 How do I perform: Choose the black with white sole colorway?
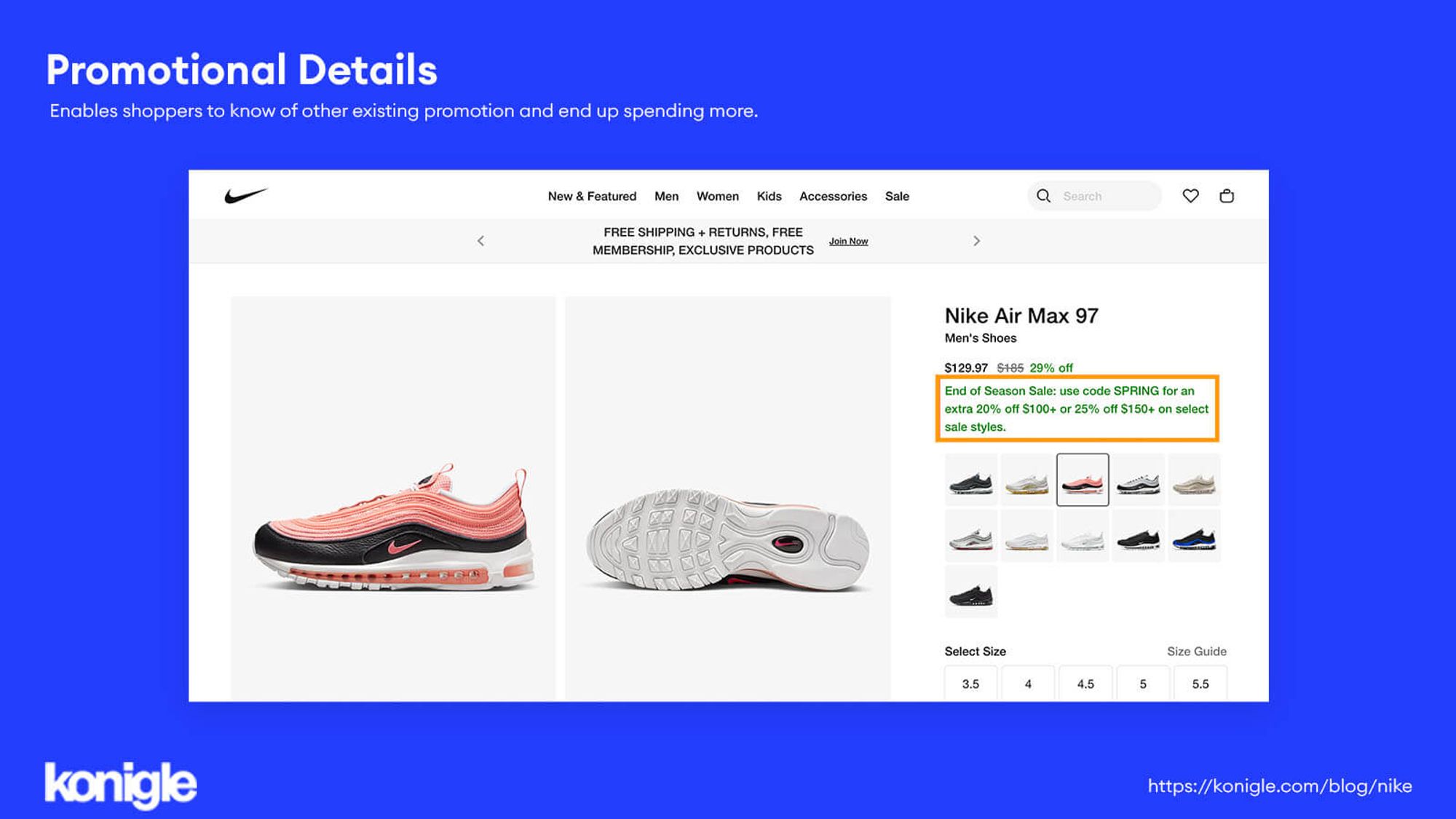click(1139, 536)
